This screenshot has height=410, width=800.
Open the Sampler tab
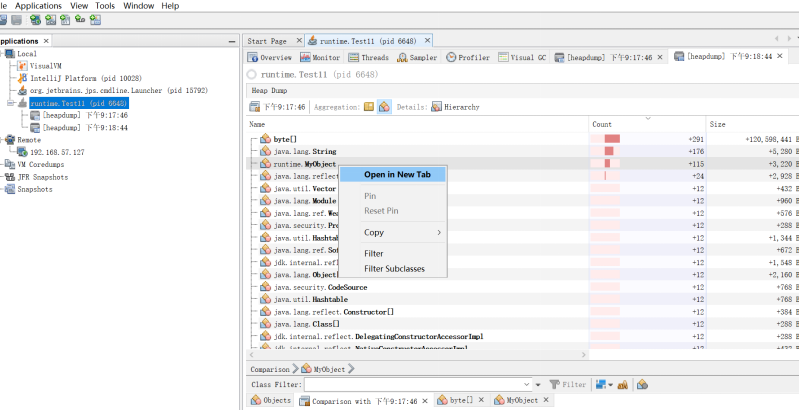pos(418,58)
